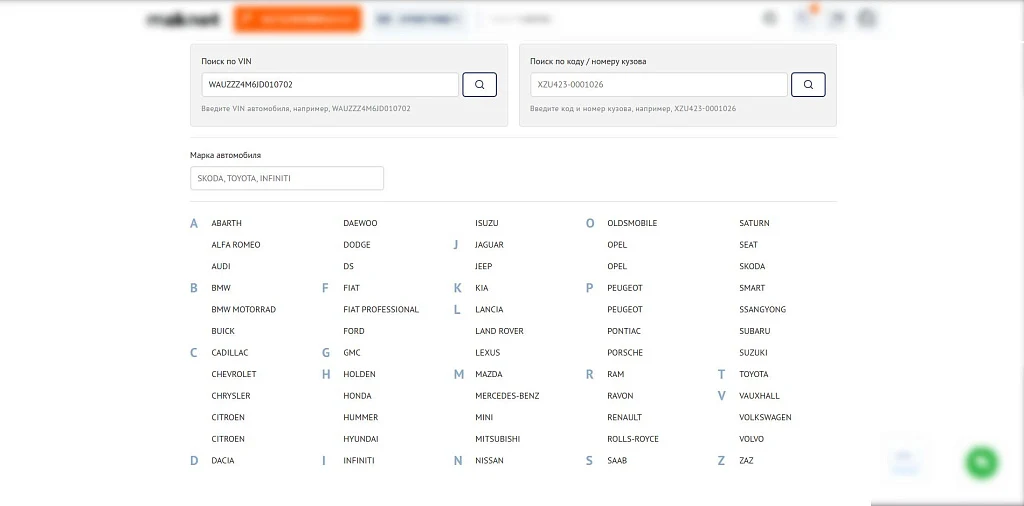This screenshot has height=506, width=1024.
Task: Select the PONTIAC brand
Action: [624, 331]
